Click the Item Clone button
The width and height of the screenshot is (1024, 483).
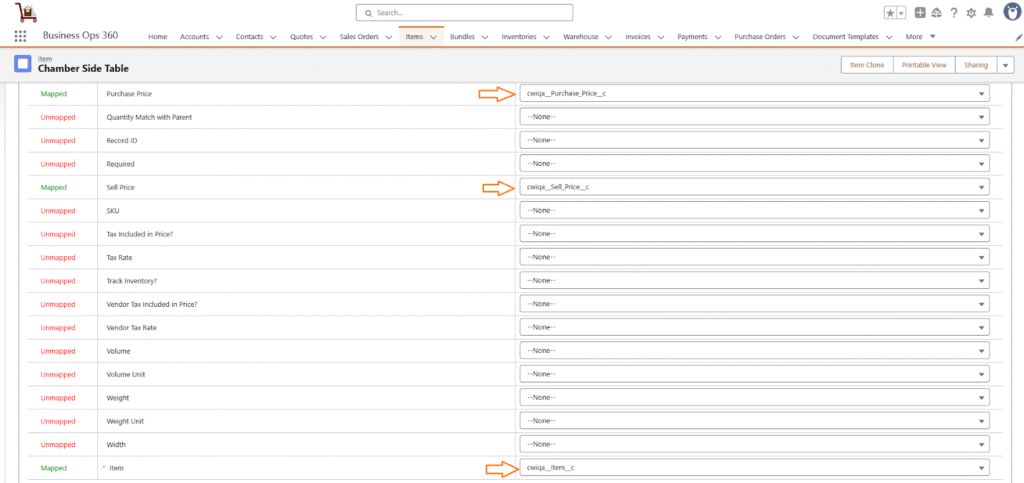865,65
